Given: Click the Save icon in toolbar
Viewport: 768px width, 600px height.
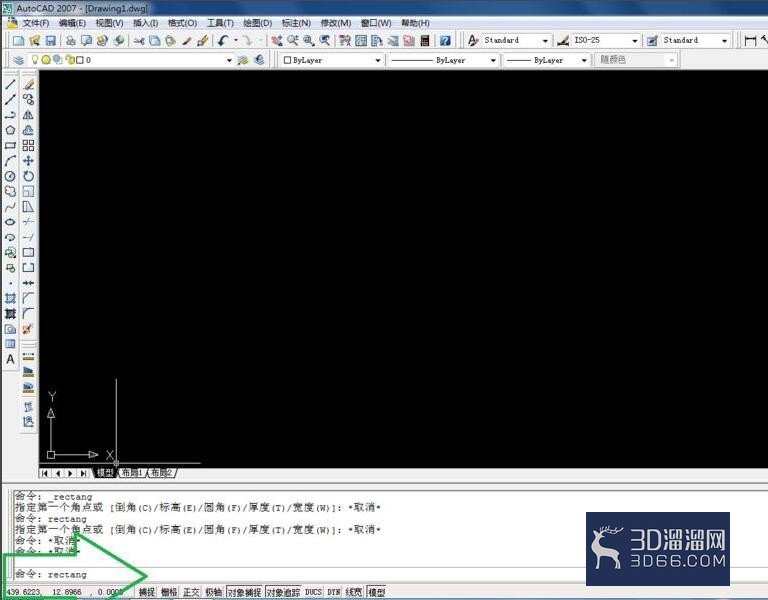Looking at the screenshot, I should click(50, 41).
